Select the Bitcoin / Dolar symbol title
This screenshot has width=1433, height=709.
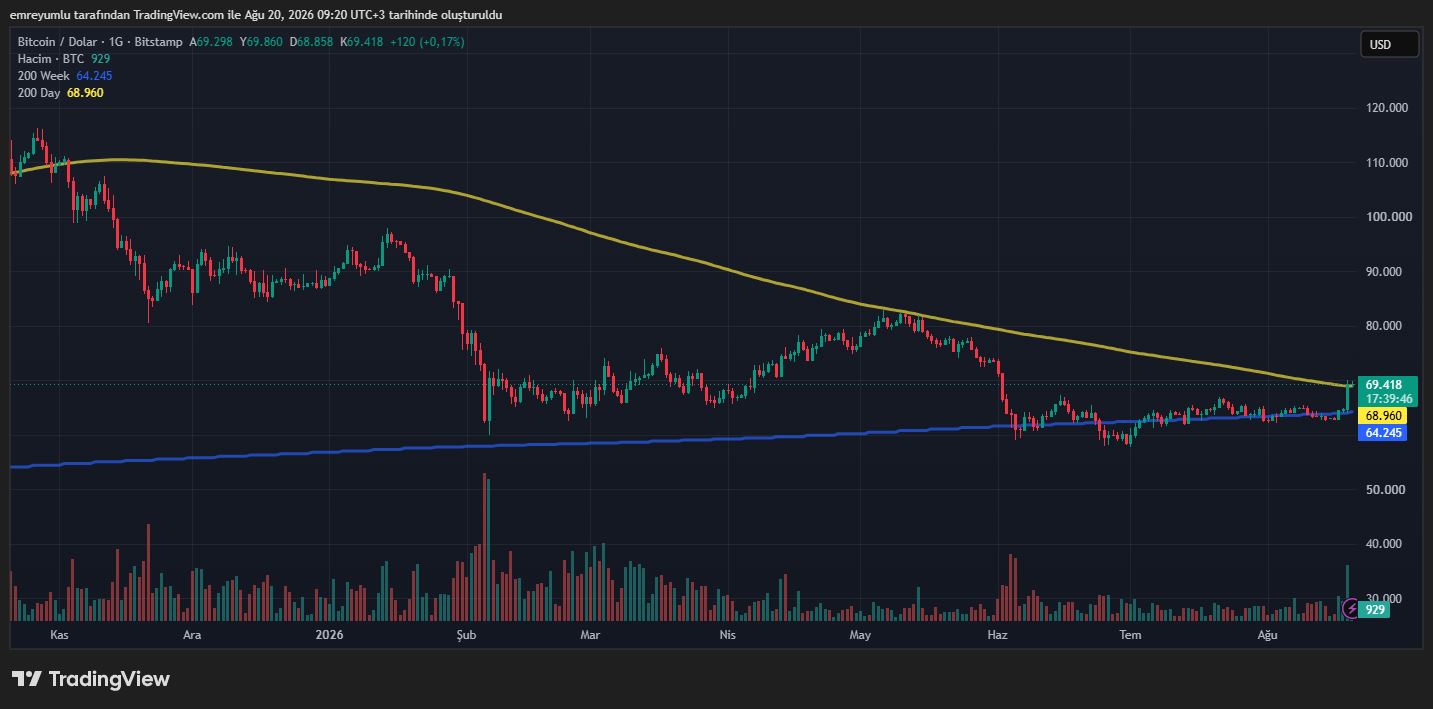(56, 42)
